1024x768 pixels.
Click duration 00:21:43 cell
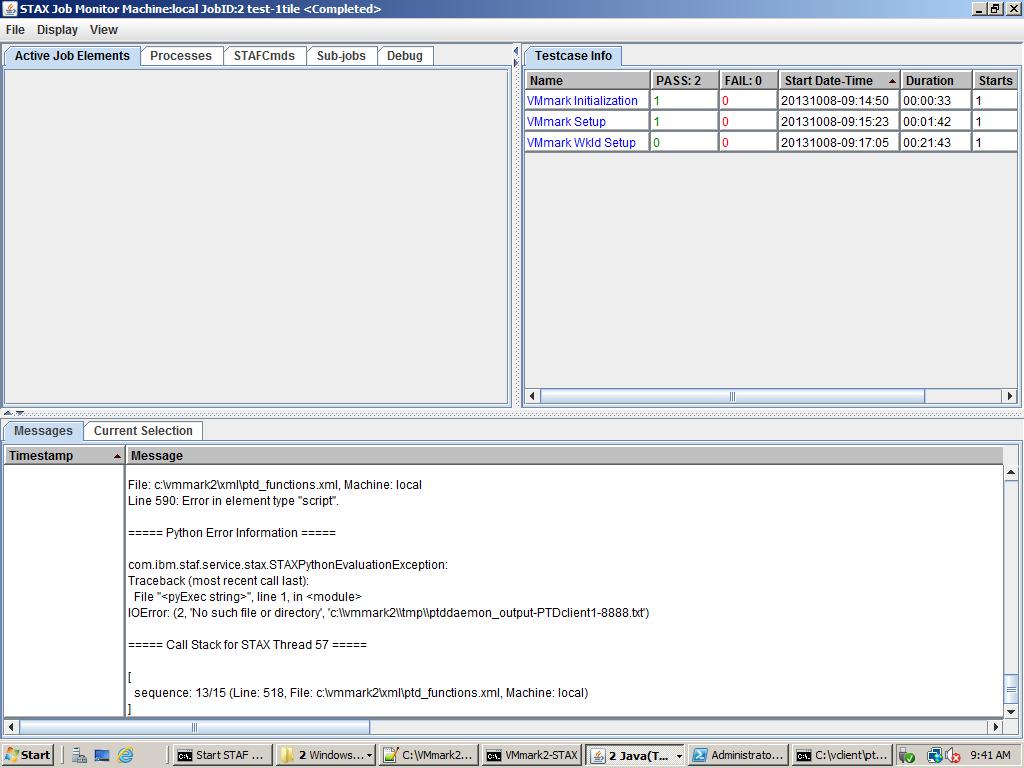pos(935,142)
